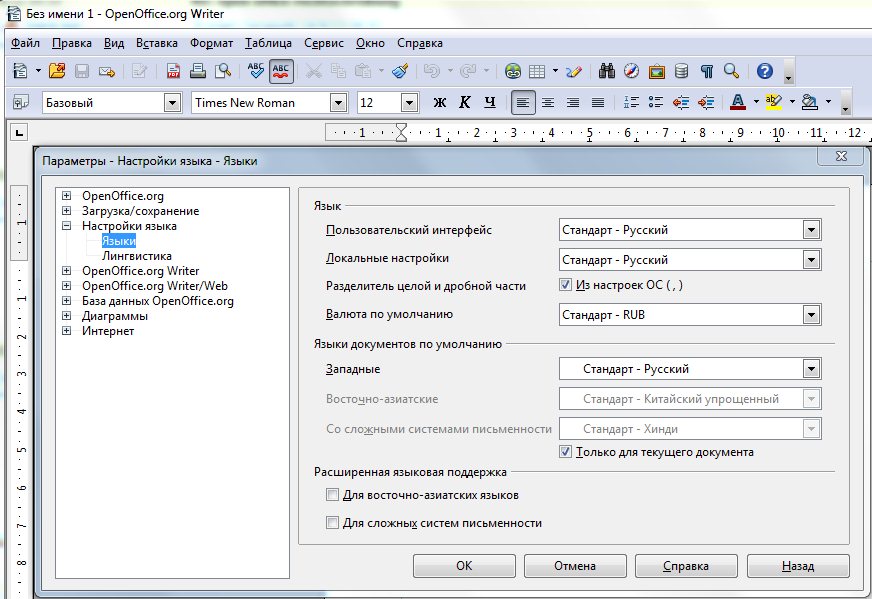872x599 pixels.
Task: Enable 'Для восточно-азиатских языков' checkbox
Action: [x=332, y=494]
